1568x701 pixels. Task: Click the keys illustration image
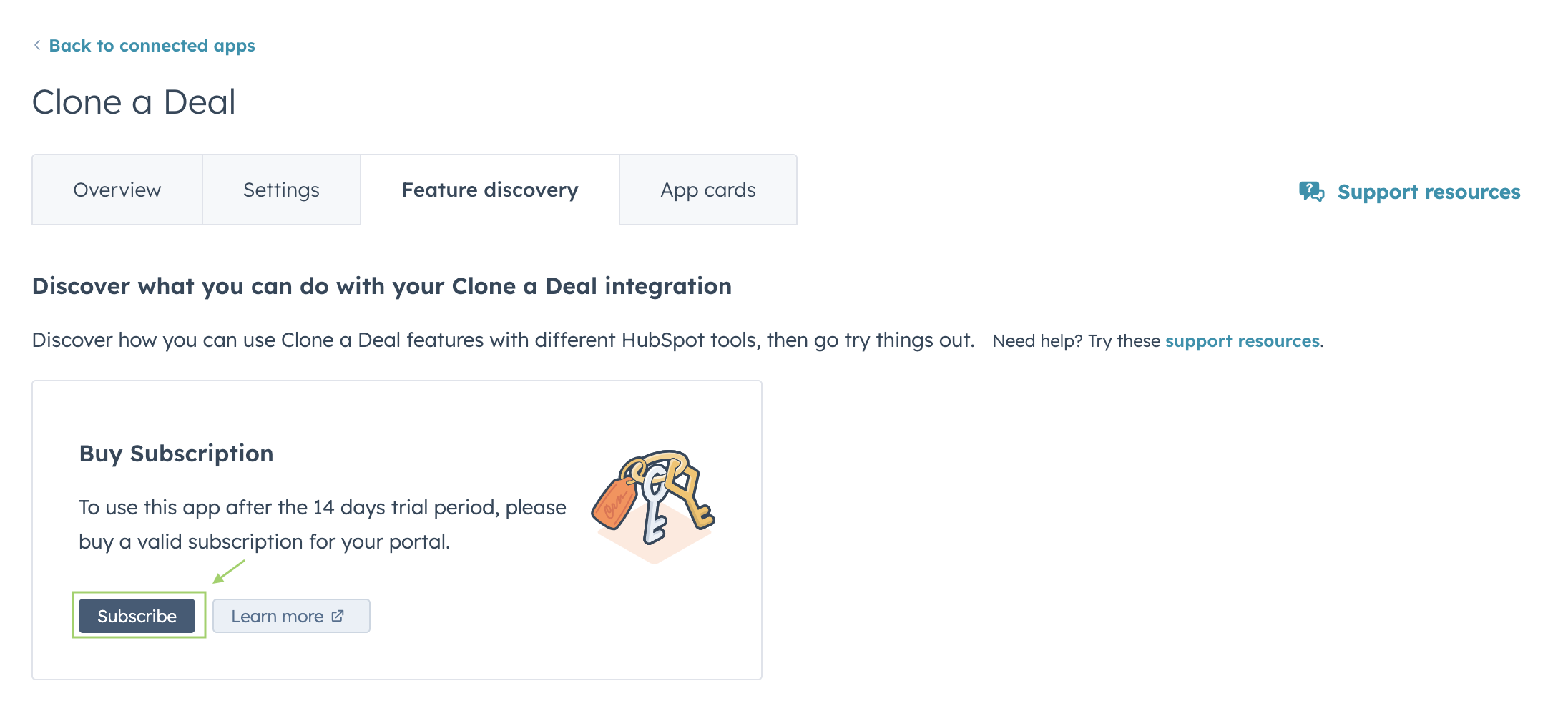click(653, 506)
